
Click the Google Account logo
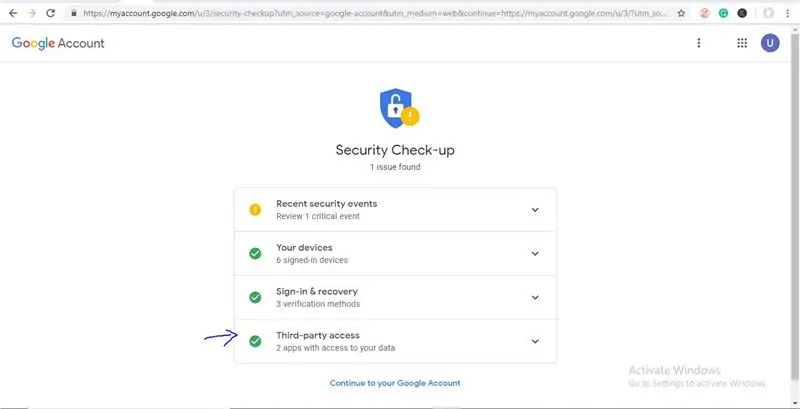click(x=58, y=43)
